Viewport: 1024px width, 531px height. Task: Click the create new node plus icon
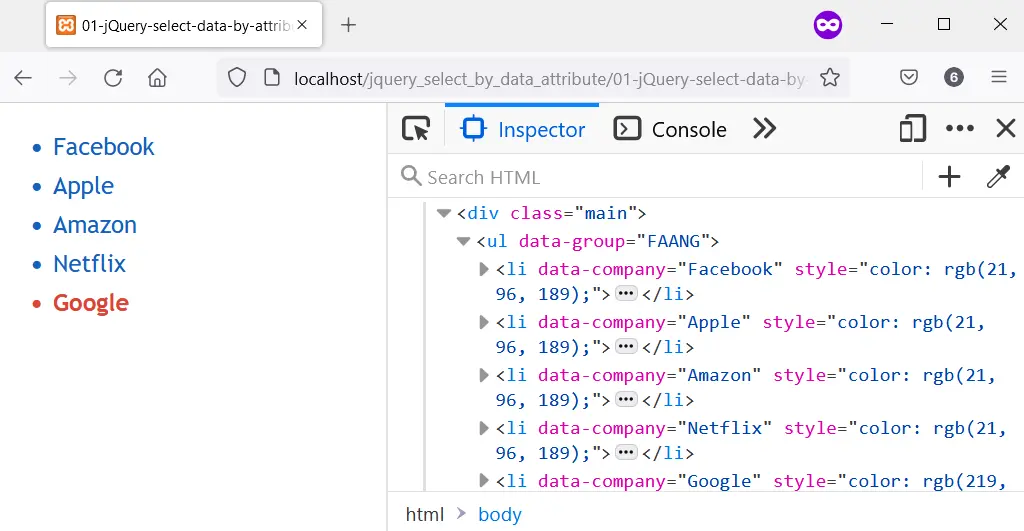click(x=949, y=176)
